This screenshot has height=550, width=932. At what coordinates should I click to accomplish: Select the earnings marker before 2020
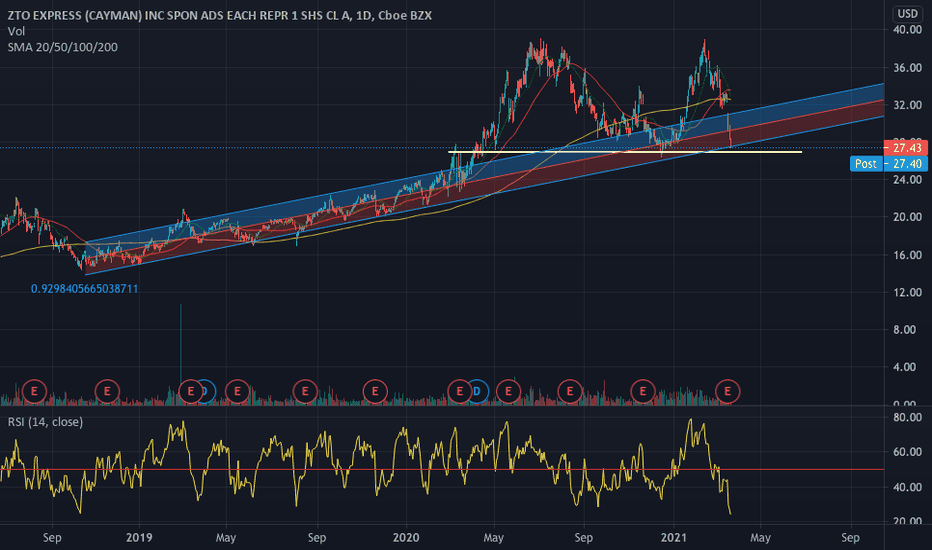[375, 391]
